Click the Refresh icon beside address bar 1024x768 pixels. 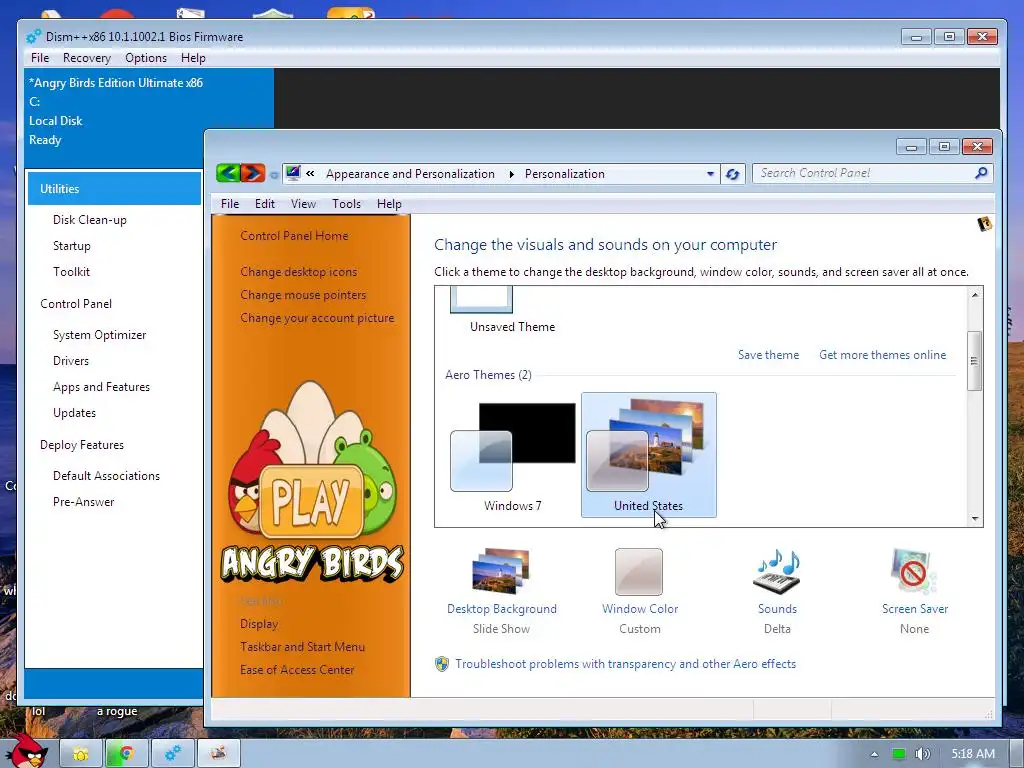pos(733,174)
